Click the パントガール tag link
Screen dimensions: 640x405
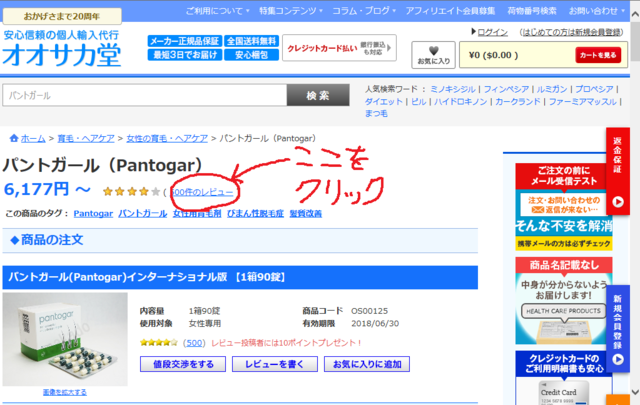[142, 214]
